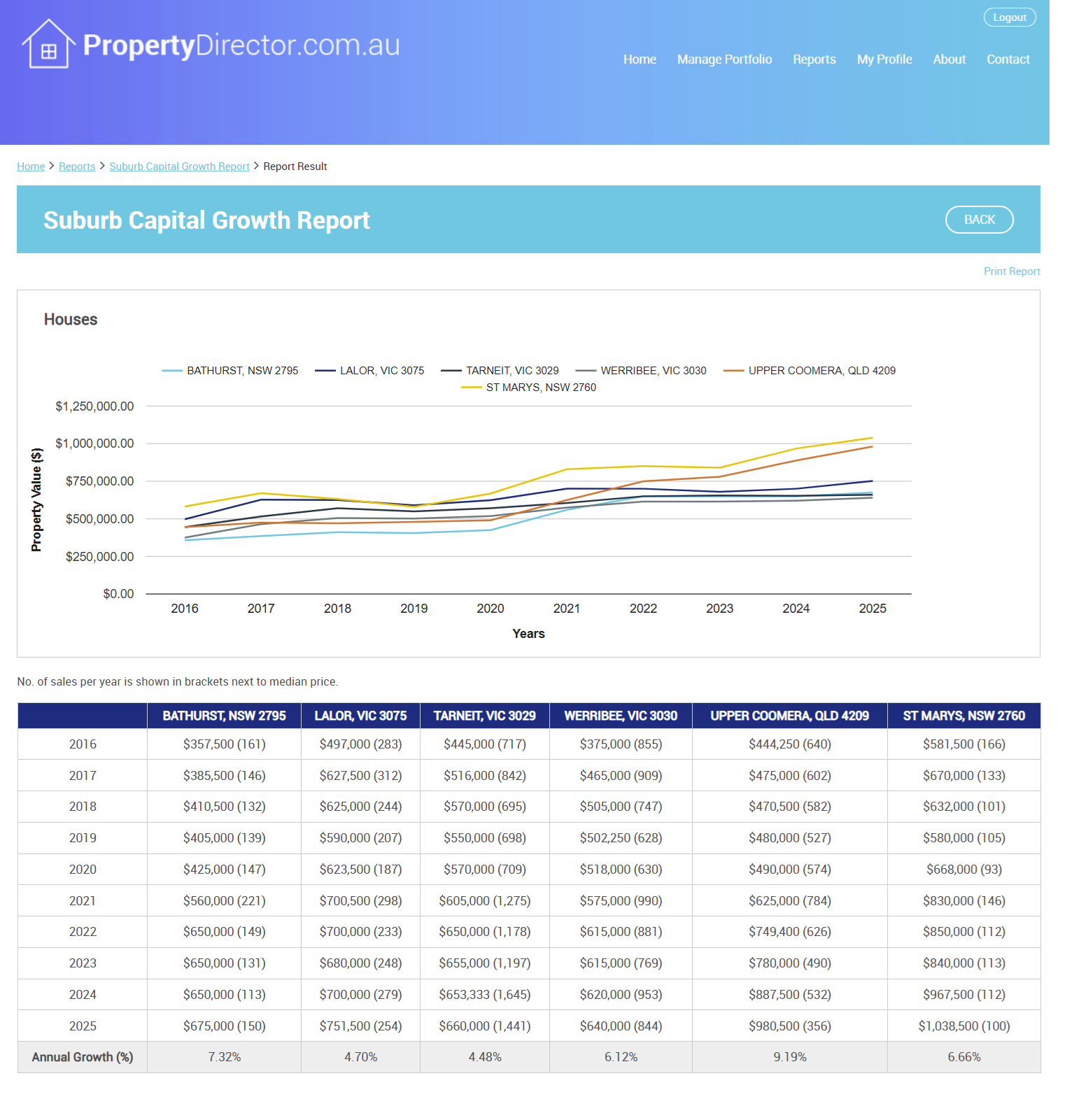
Task: Go to Reports in the top navigation
Action: pyautogui.click(x=814, y=59)
